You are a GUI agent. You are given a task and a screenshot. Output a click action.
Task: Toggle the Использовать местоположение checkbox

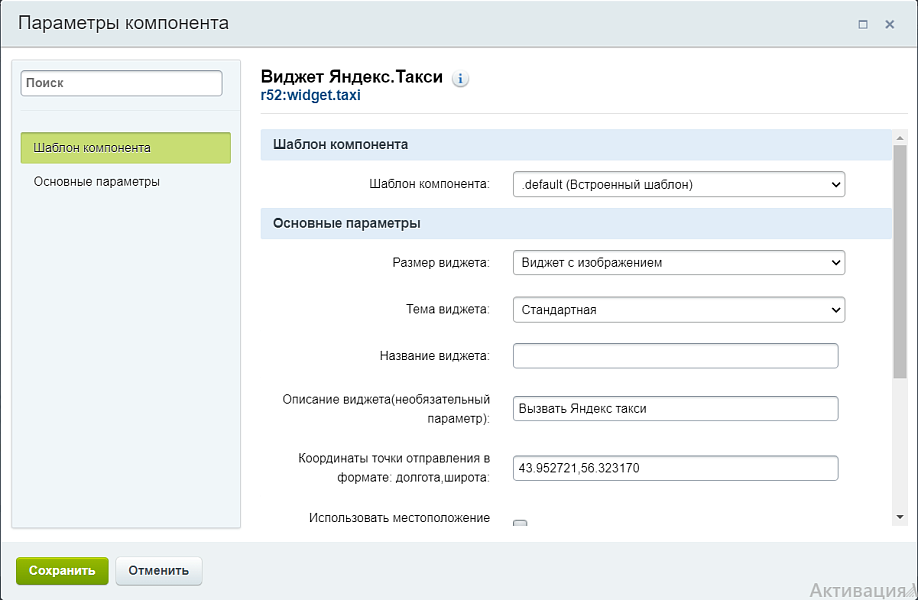pyautogui.click(x=520, y=524)
